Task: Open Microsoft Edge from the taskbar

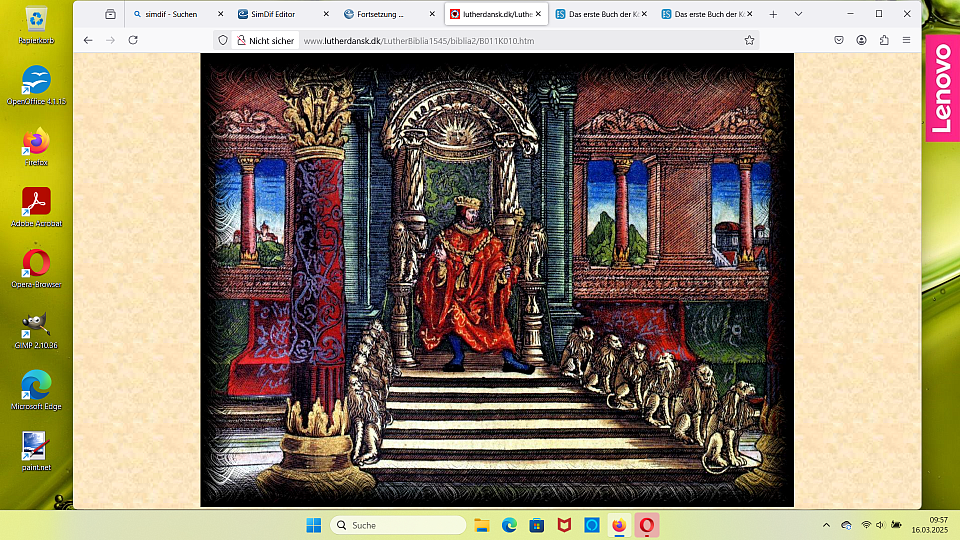Action: click(509, 525)
